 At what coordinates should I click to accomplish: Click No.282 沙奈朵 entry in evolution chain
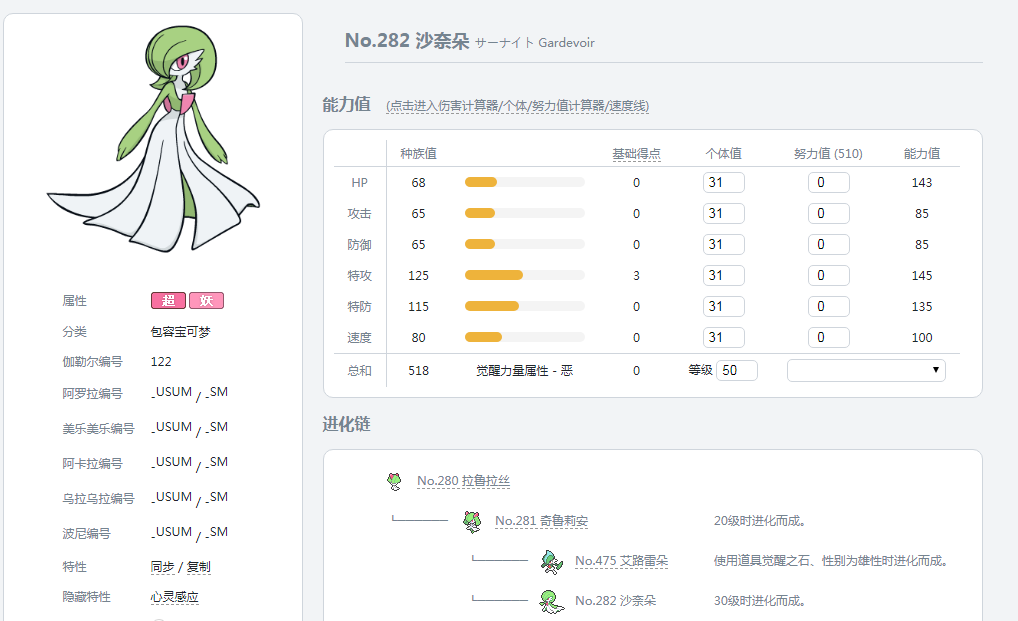[x=615, y=601]
